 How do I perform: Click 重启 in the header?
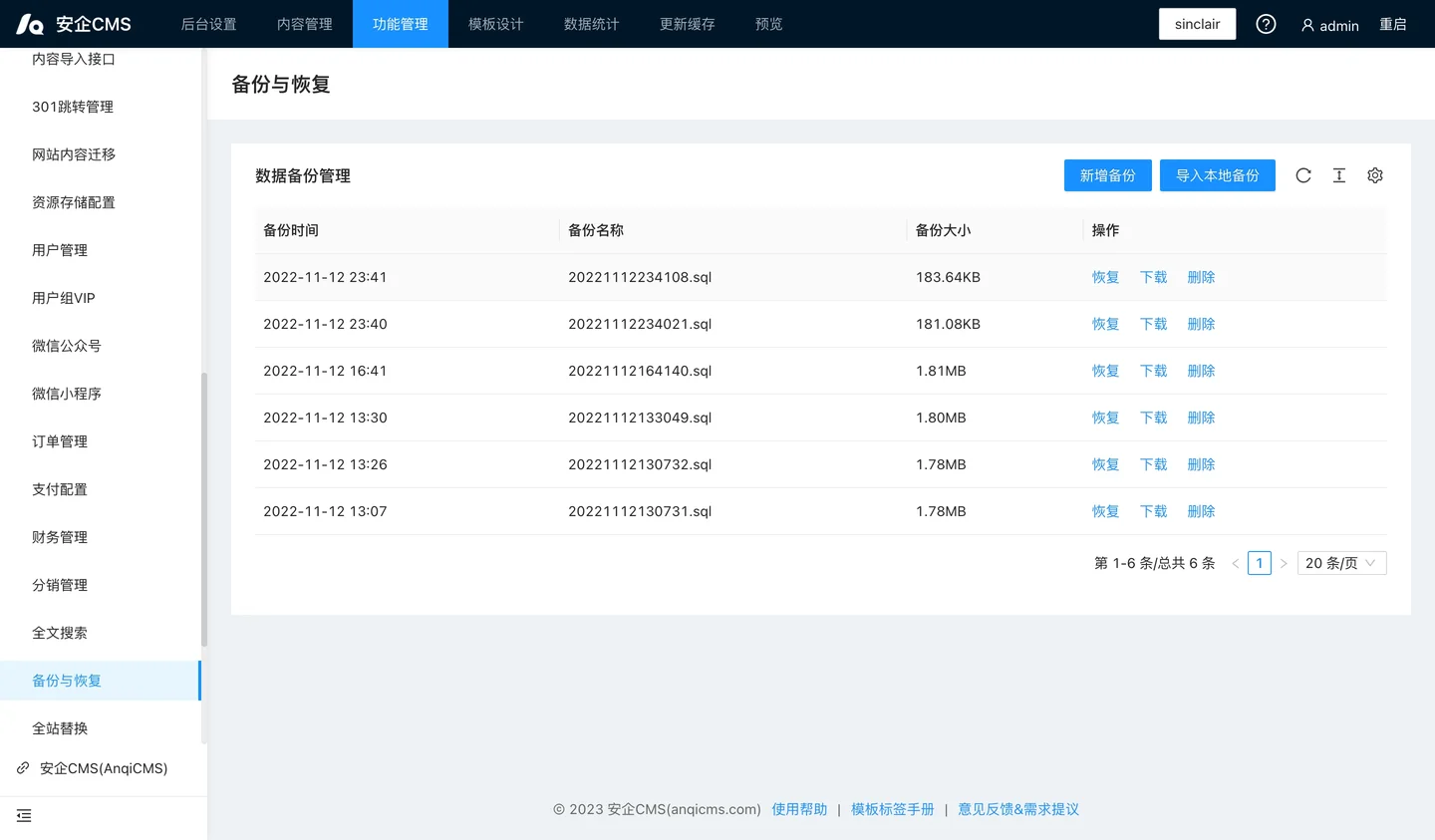1393,24
